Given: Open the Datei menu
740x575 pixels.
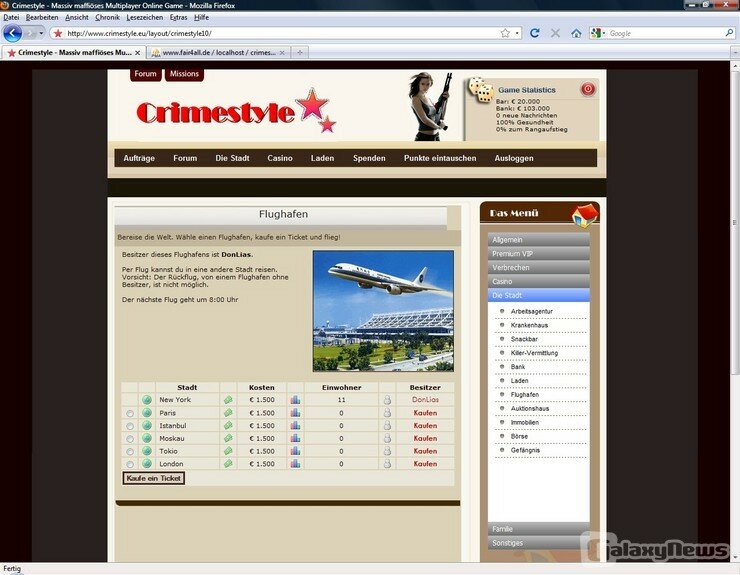Looking at the screenshot, I should [x=11, y=17].
